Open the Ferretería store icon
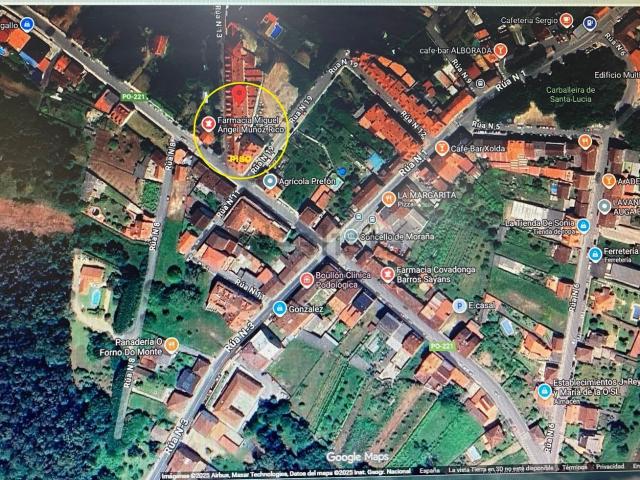This screenshot has width=640, height=480. point(595,255)
